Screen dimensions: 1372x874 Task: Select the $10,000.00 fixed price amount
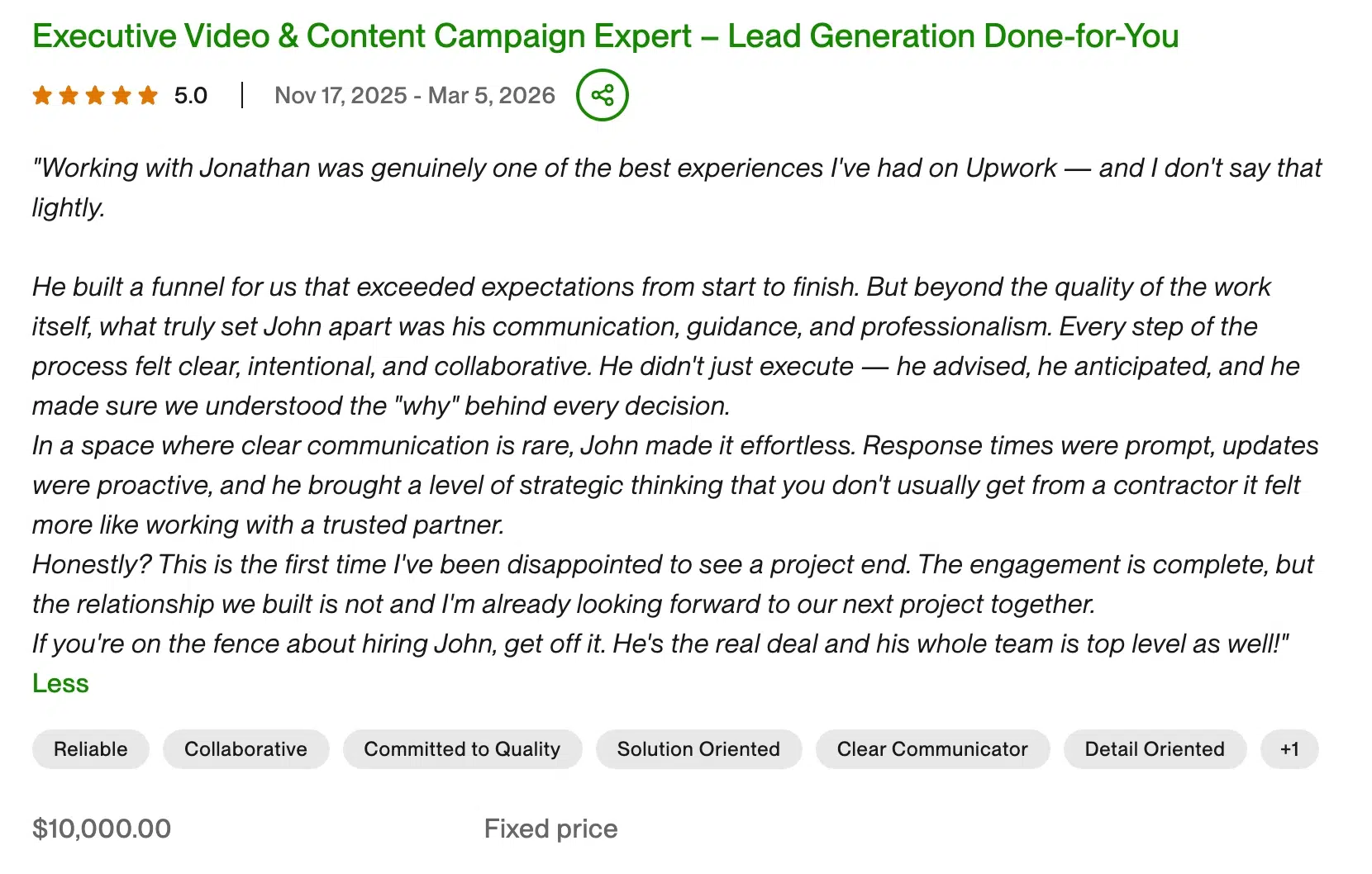(x=102, y=828)
